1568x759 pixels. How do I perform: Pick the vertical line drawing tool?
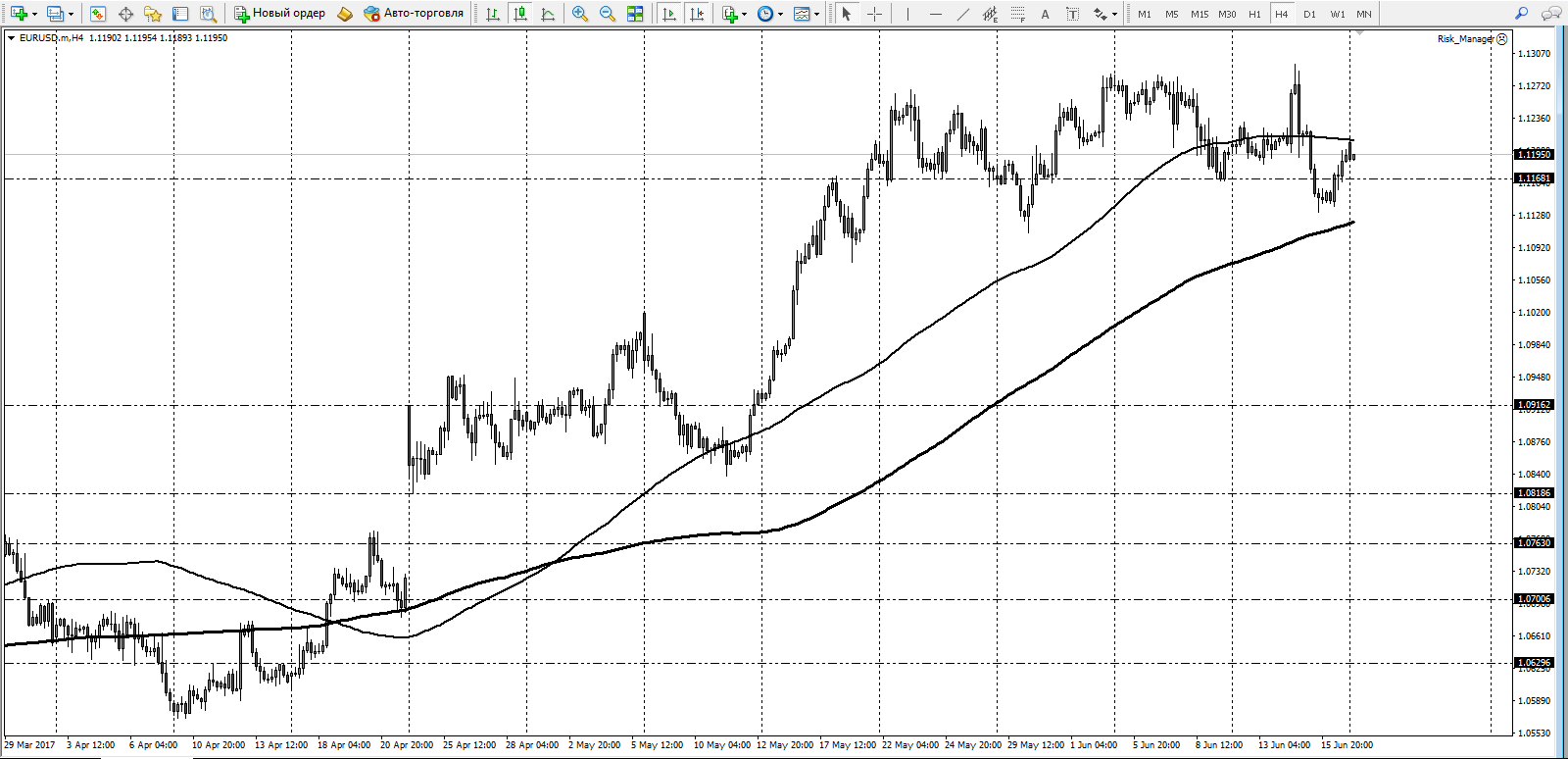tap(907, 14)
